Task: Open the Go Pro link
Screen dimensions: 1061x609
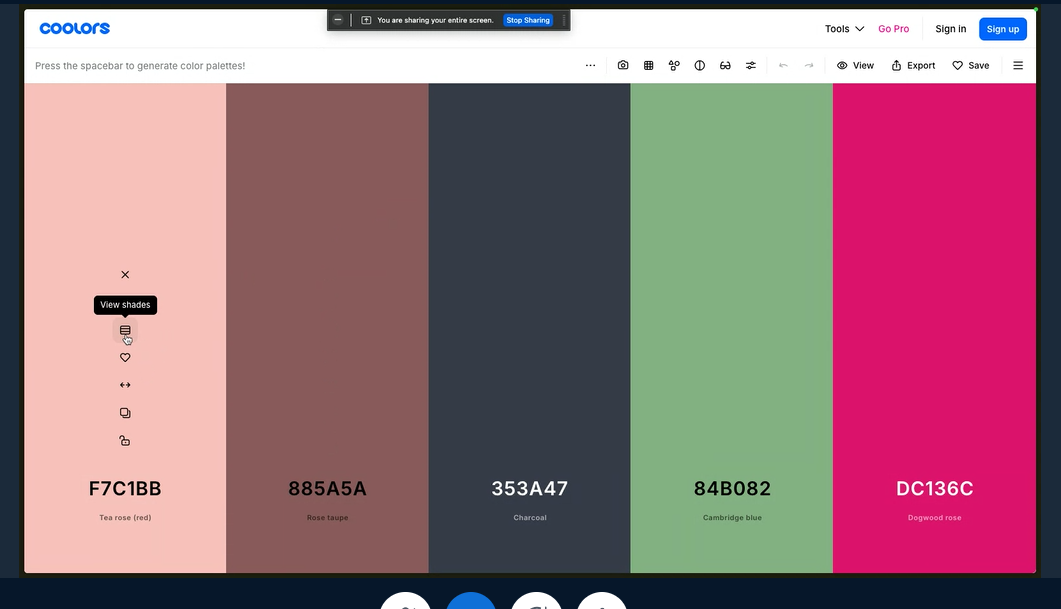Action: (893, 28)
